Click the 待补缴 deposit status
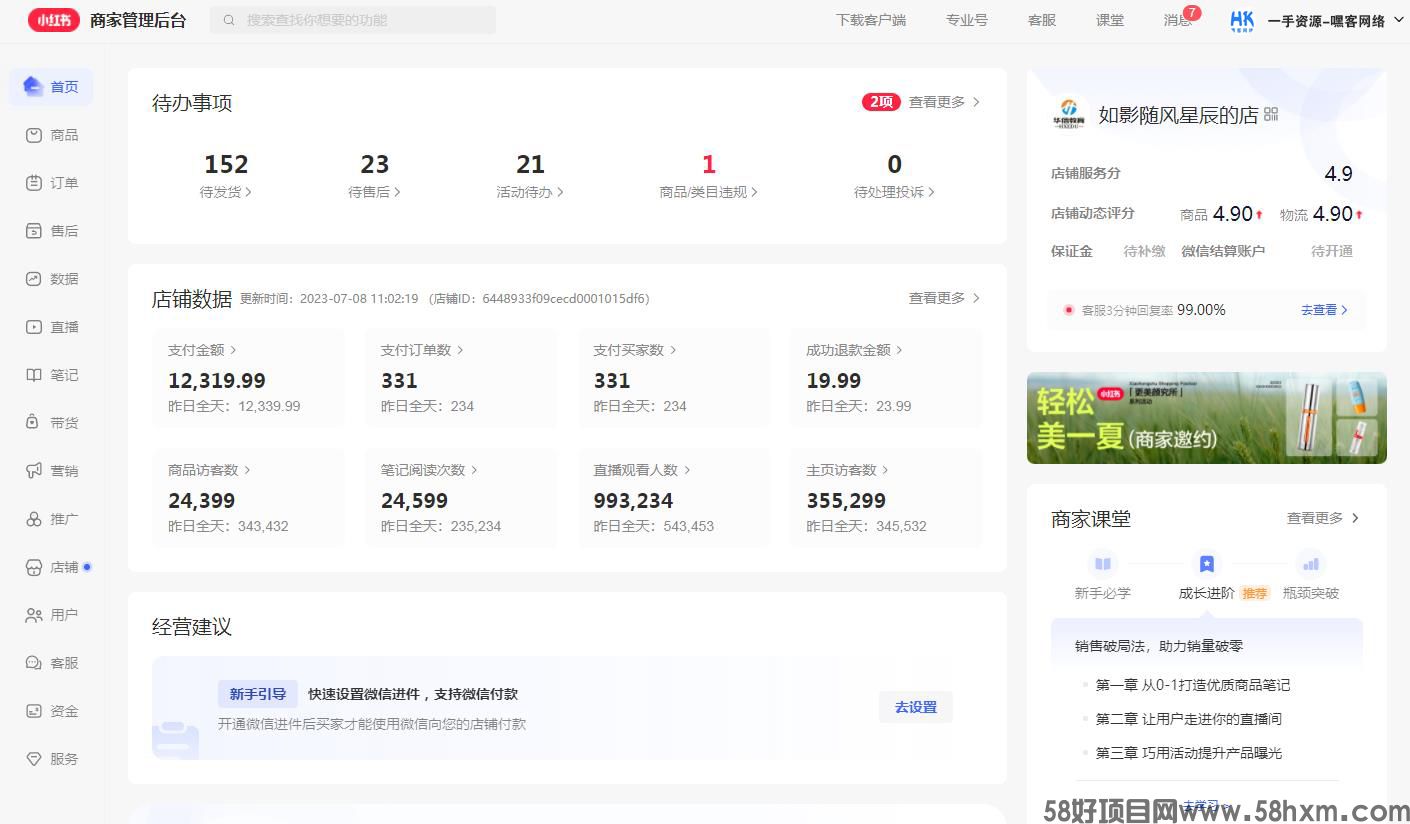The height and width of the screenshot is (824, 1410). tap(1144, 251)
